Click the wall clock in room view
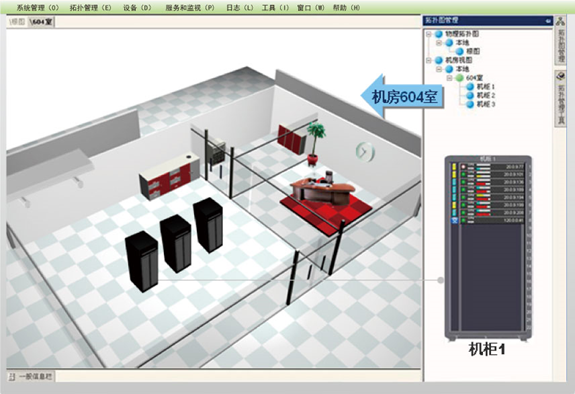The width and height of the screenshot is (575, 394). click(365, 151)
